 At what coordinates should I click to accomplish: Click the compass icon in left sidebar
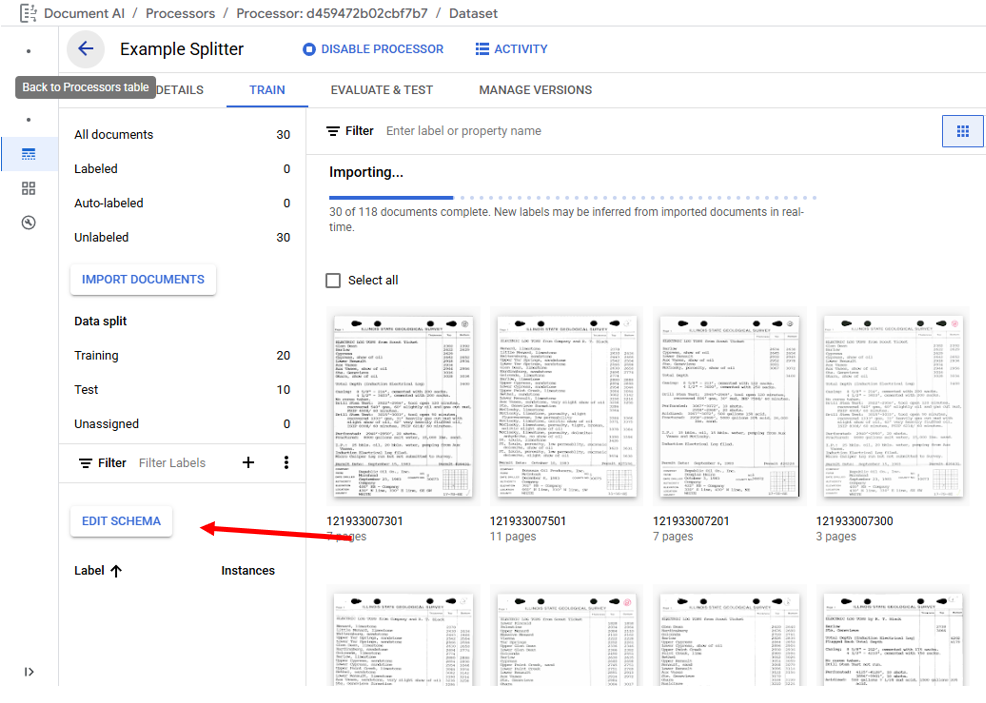28,222
